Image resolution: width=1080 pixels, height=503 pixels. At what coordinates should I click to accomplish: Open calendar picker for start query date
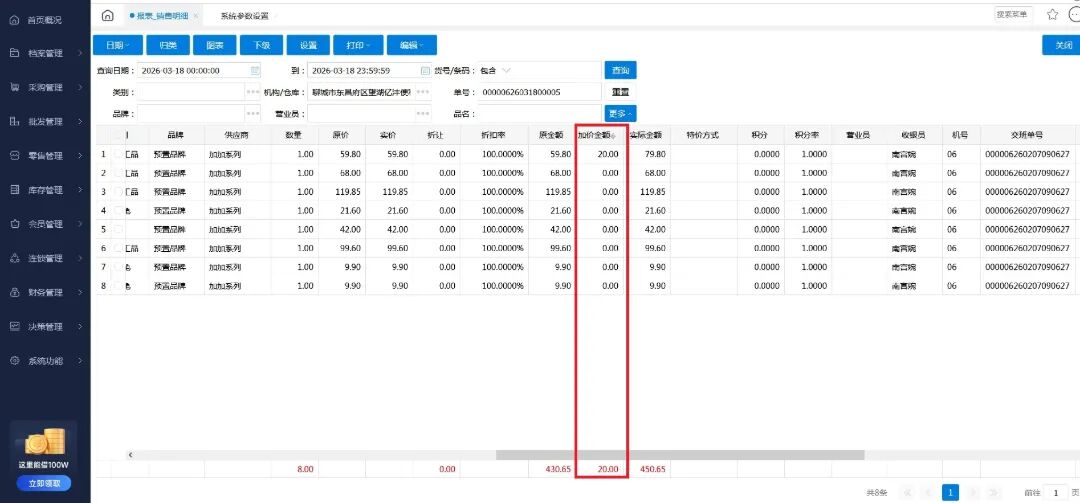[x=255, y=71]
